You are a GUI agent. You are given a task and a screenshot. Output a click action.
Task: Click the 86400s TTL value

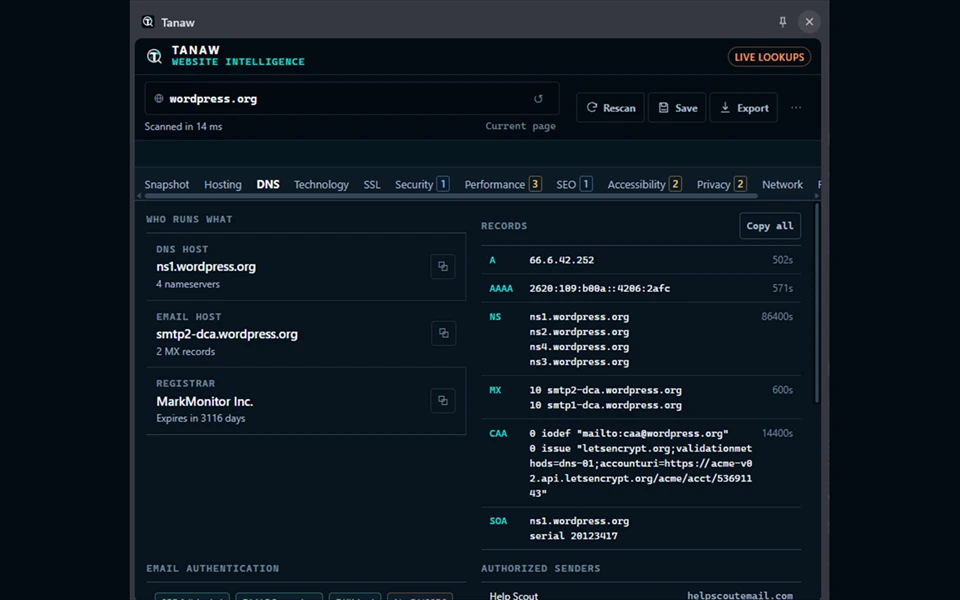[x=777, y=317]
